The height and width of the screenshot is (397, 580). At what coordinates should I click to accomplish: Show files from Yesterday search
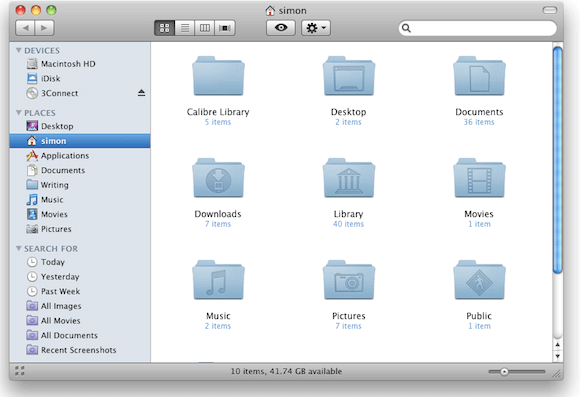pyautogui.click(x=80, y=277)
